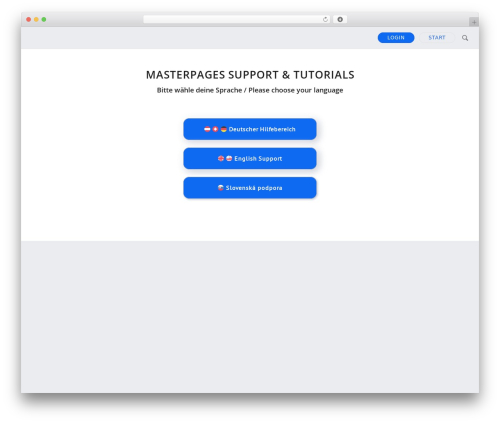The image size is (500, 423).
Task: Click the Swiss flag icon
Action: click(215, 129)
